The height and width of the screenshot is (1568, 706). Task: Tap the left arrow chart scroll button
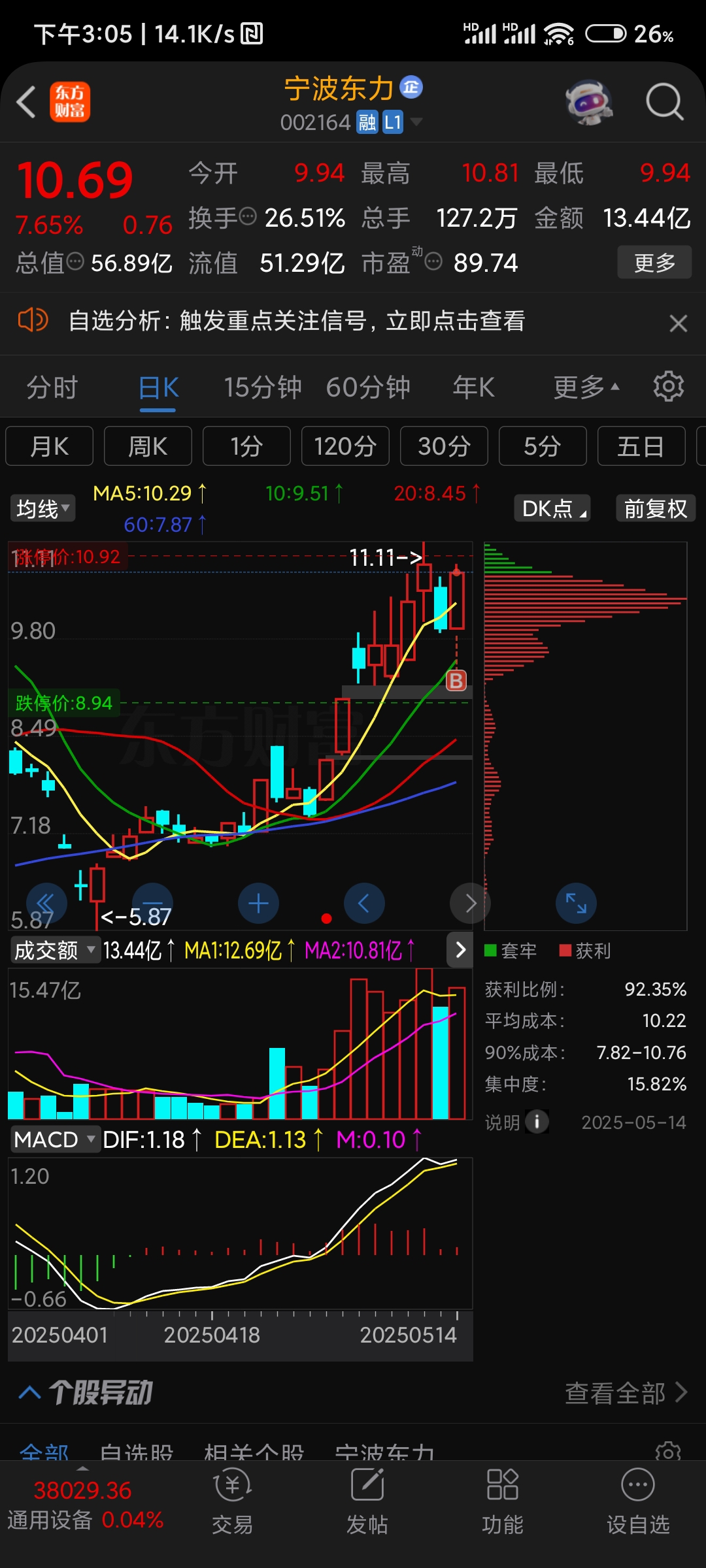[364, 904]
